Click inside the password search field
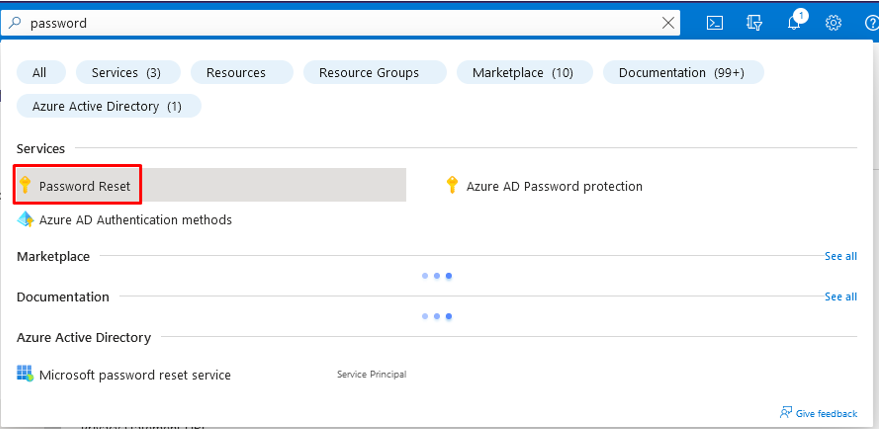The width and height of the screenshot is (879, 429). click(x=340, y=23)
